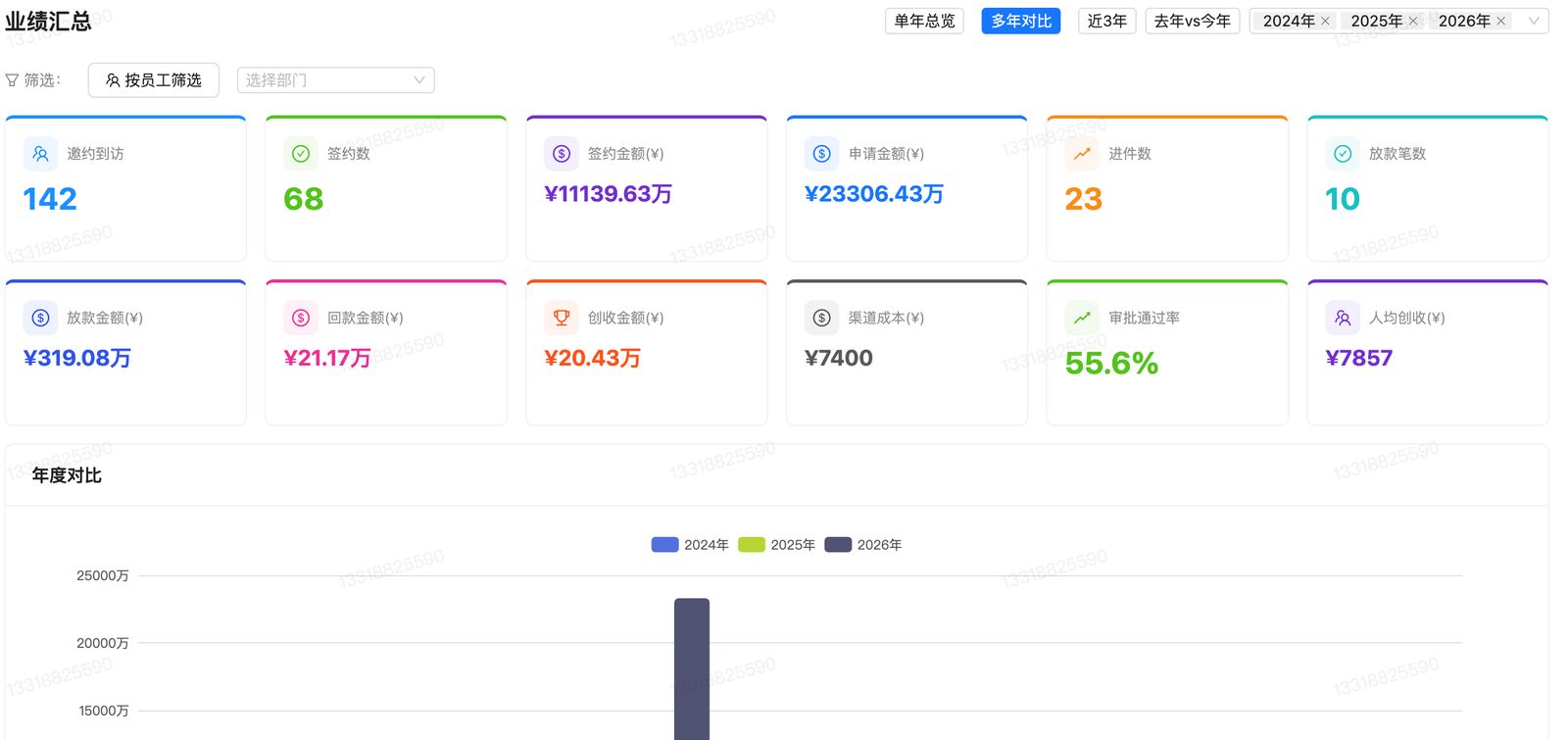Select the 多年对比 tab
The image size is (1568, 740).
(1021, 21)
